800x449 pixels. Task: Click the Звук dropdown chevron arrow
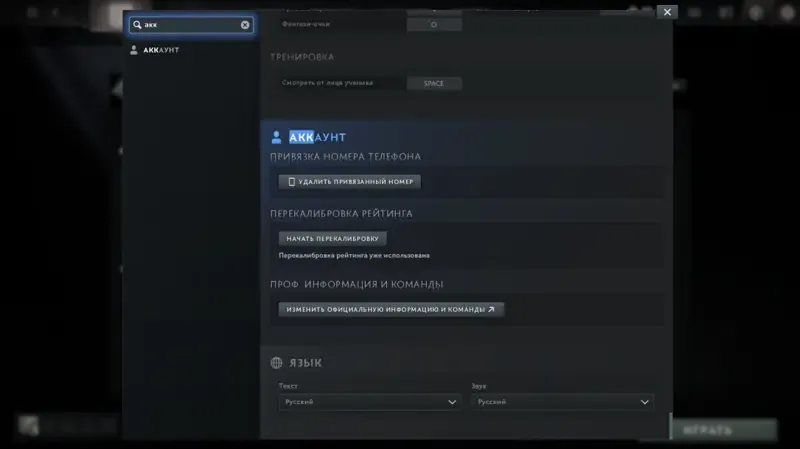point(644,402)
